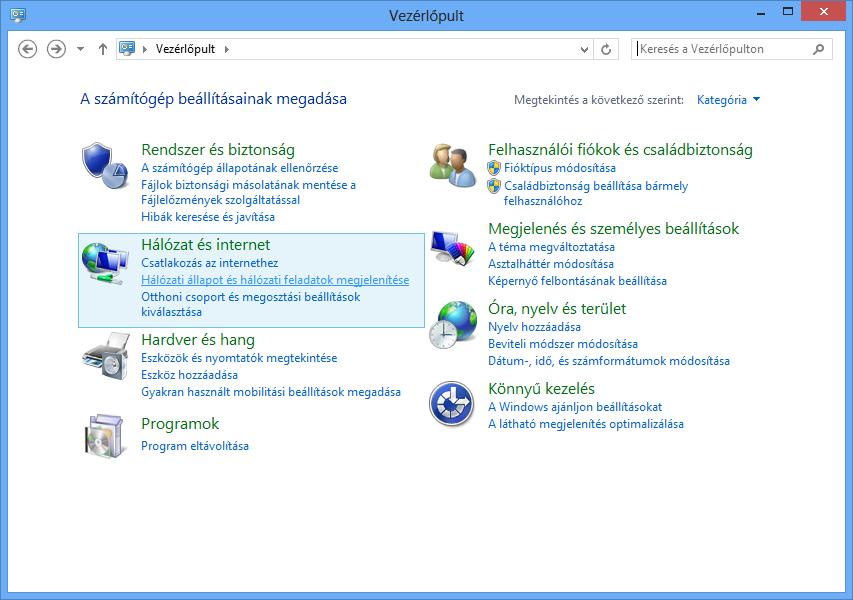Click the Hálózat és internet globe icon
This screenshot has width=853, height=600.
coord(105,263)
